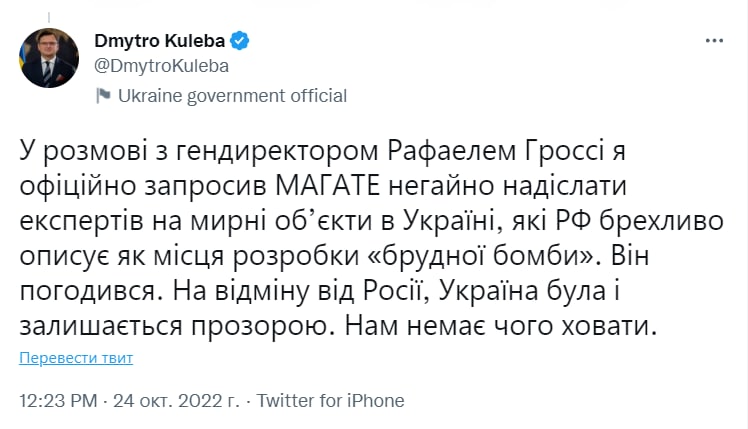Click the 12:23 PM timestamp

coord(59,401)
